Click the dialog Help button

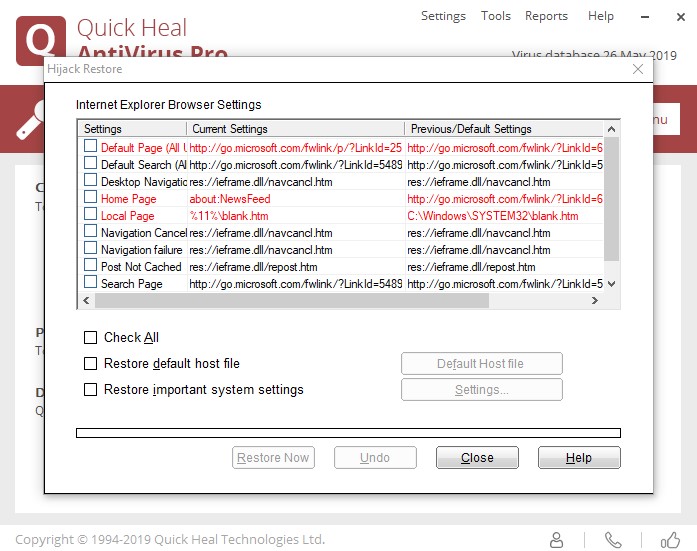(579, 458)
